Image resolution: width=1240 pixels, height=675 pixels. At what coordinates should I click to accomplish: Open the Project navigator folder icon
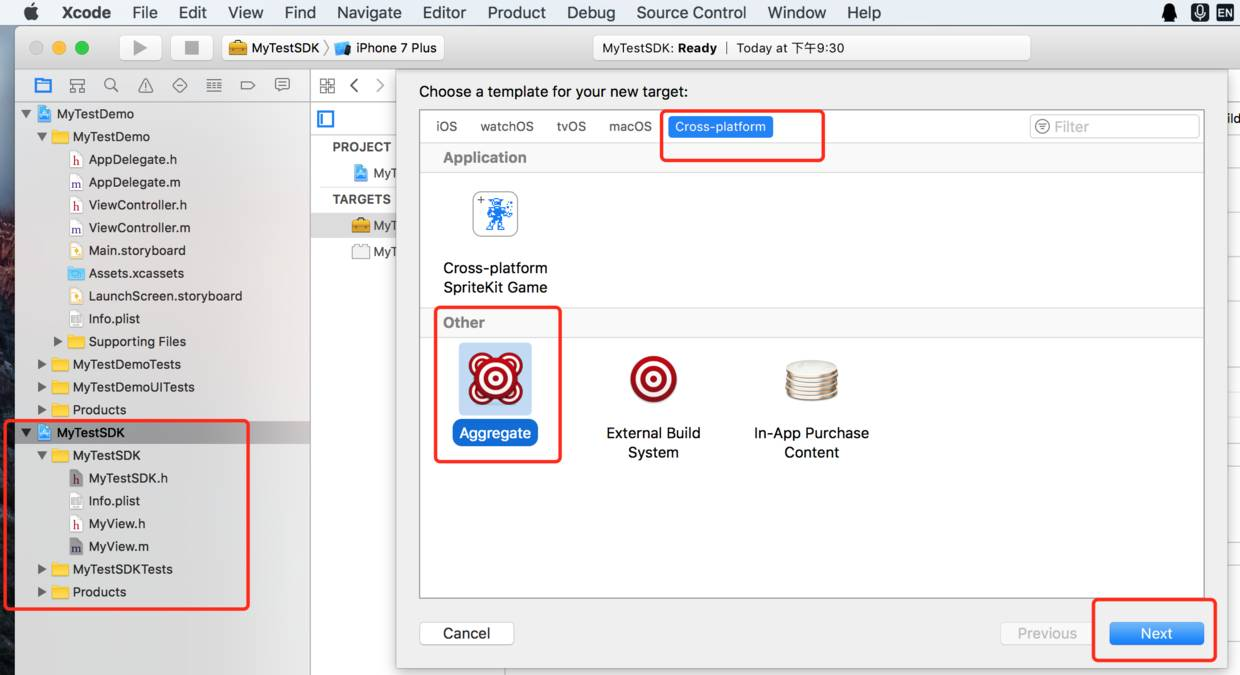[43, 86]
